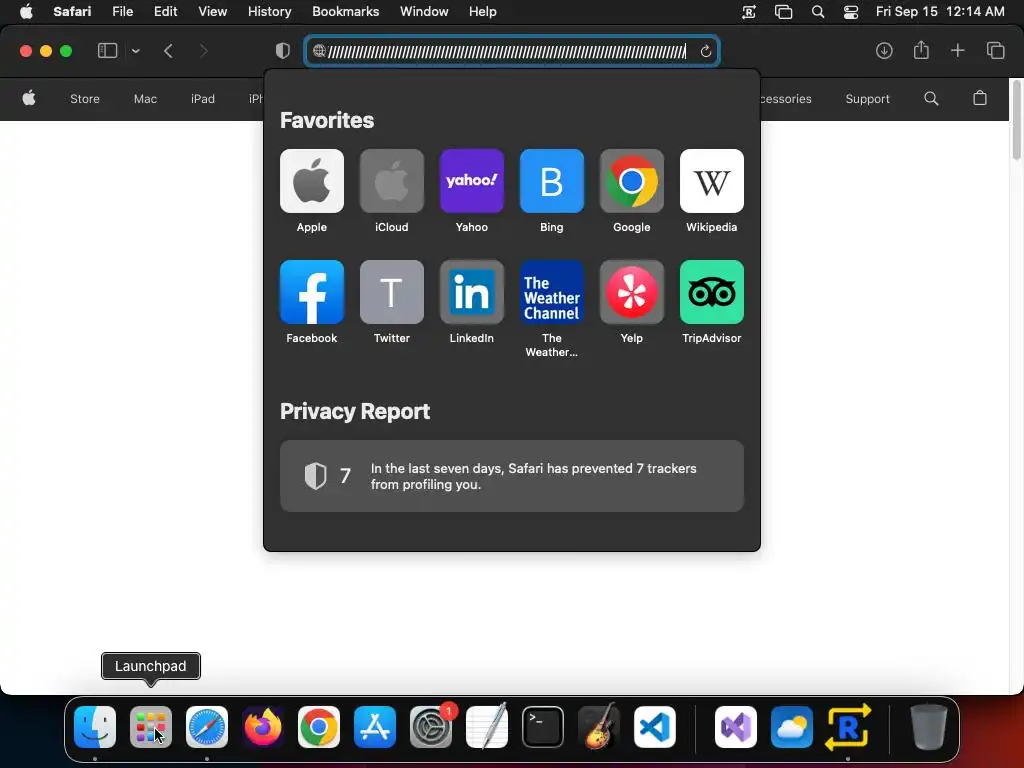Click the date and time in menu bar

coord(940,12)
